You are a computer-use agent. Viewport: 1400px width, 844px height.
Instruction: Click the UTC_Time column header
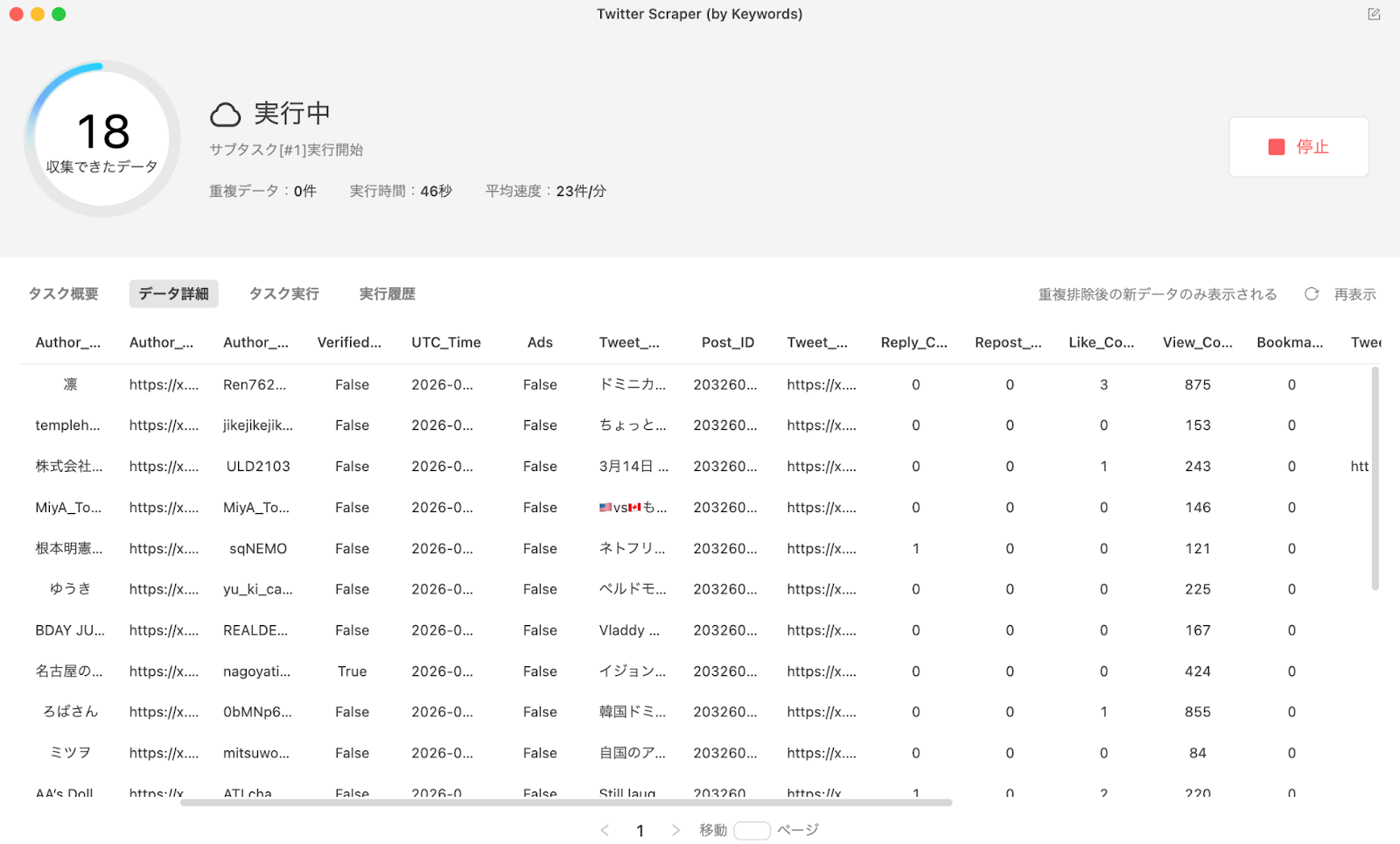(445, 342)
